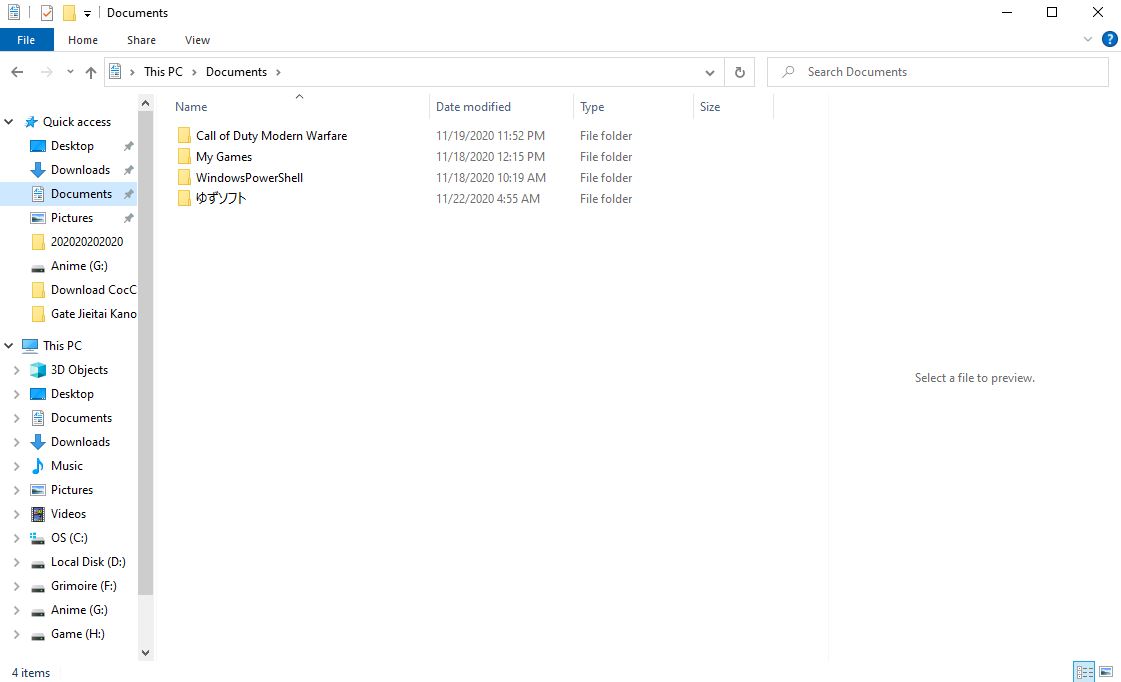Image resolution: width=1121 pixels, height=682 pixels.
Task: Open the File menu
Action: 26,40
